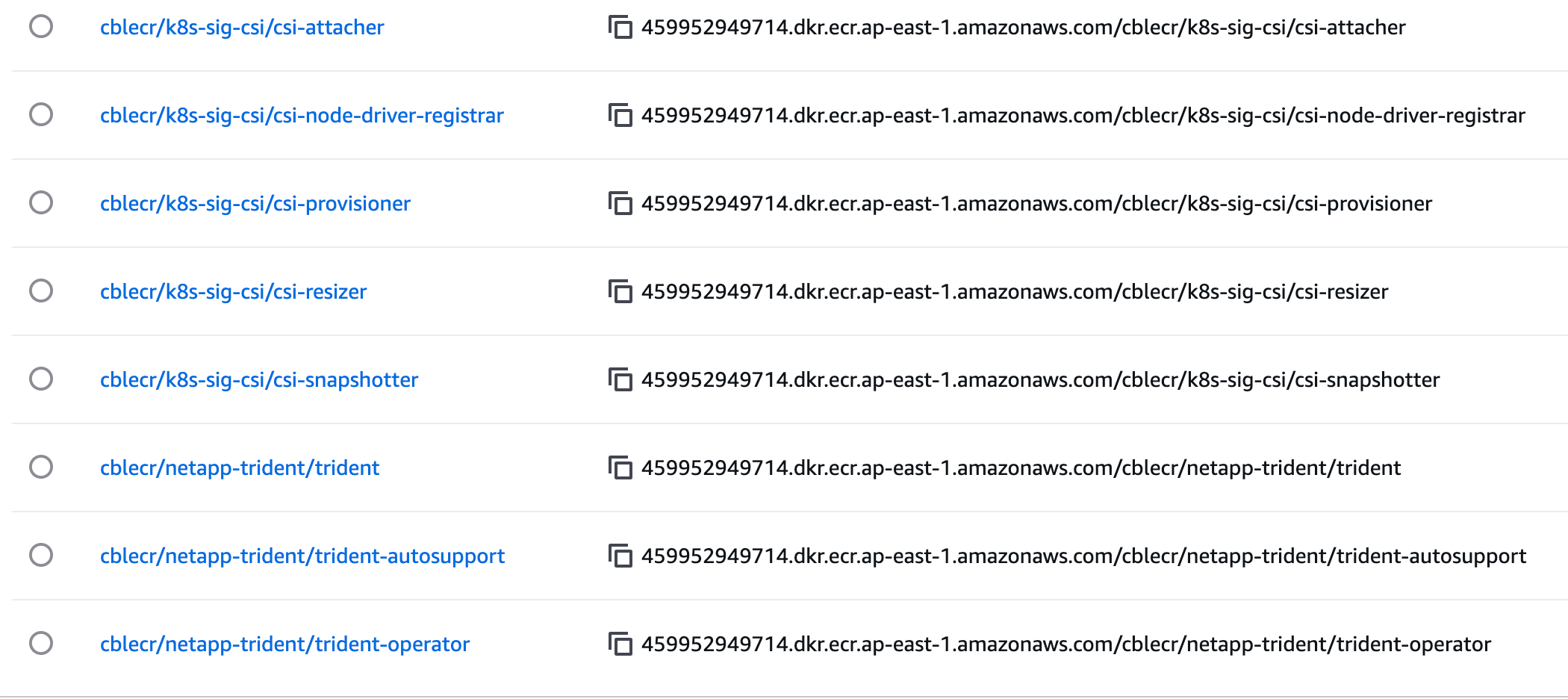Open the cblecr/netapp-trident/trident-autosupport link

(302, 556)
